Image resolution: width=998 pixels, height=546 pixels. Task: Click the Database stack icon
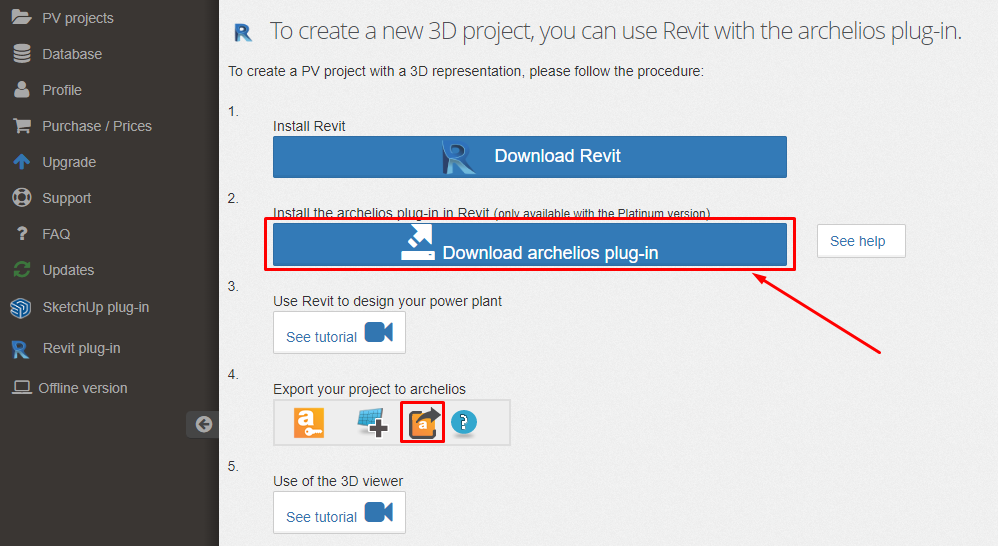pos(22,53)
